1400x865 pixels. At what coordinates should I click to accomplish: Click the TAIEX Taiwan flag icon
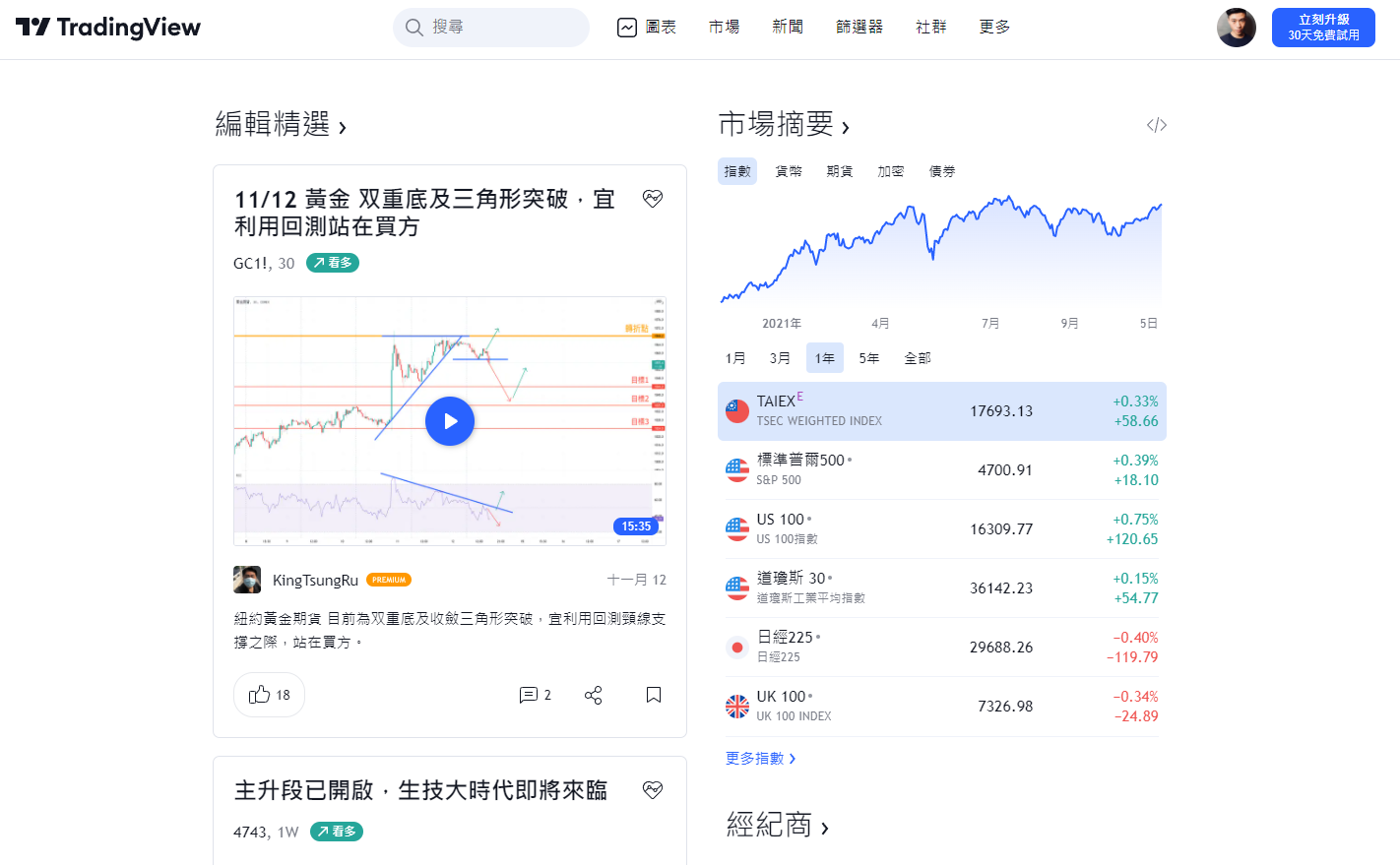[x=737, y=411]
